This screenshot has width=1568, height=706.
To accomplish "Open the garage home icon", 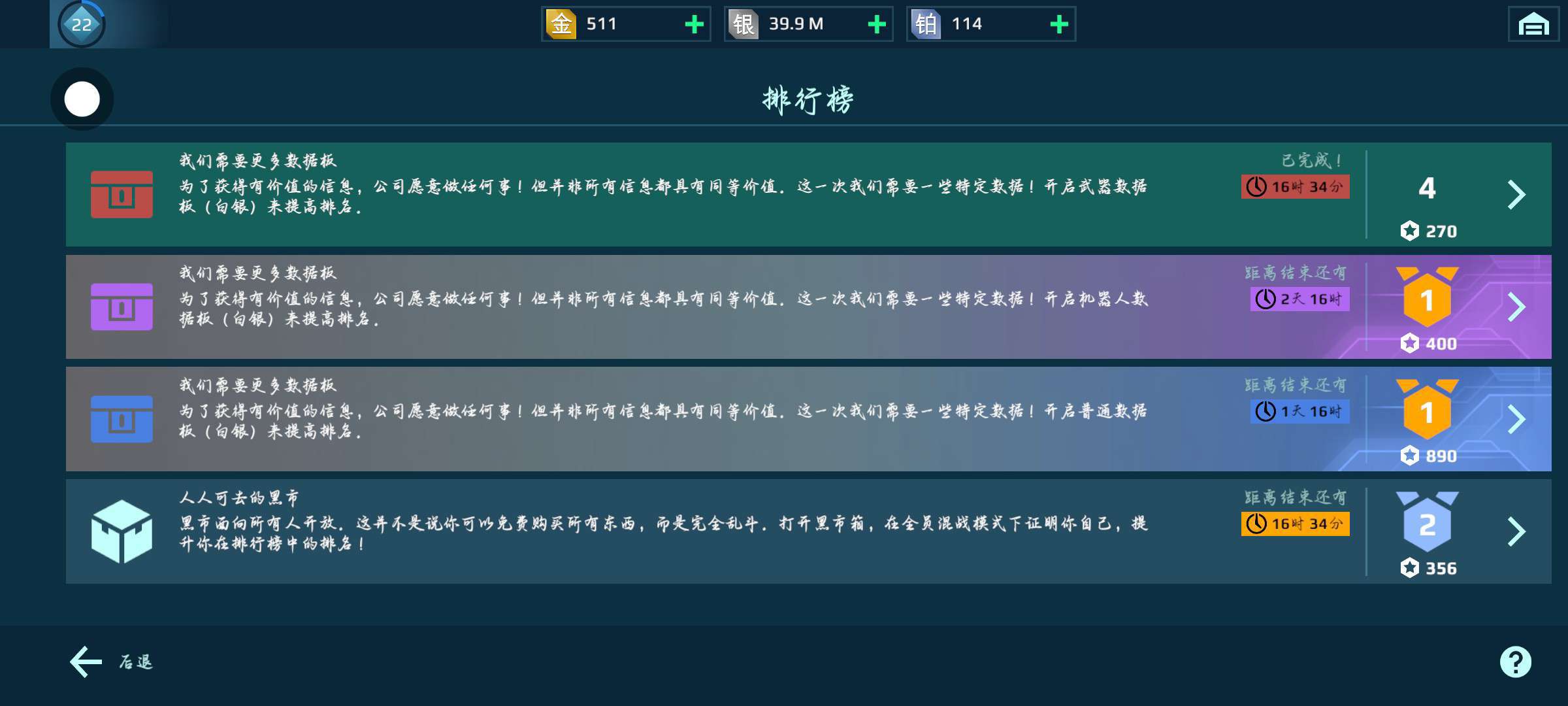I will click(x=1533, y=25).
